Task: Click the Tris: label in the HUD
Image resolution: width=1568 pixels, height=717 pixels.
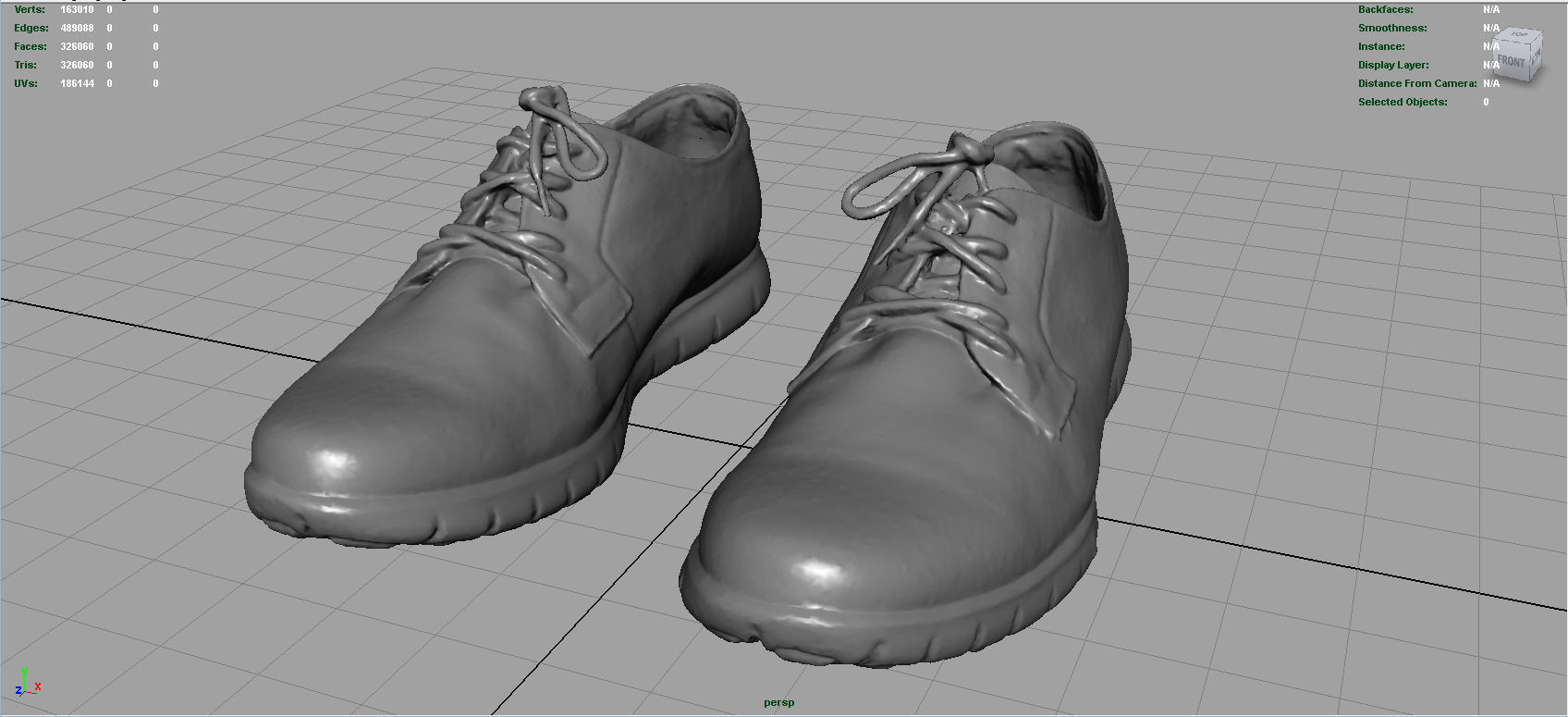Action: pyautogui.click(x=26, y=65)
